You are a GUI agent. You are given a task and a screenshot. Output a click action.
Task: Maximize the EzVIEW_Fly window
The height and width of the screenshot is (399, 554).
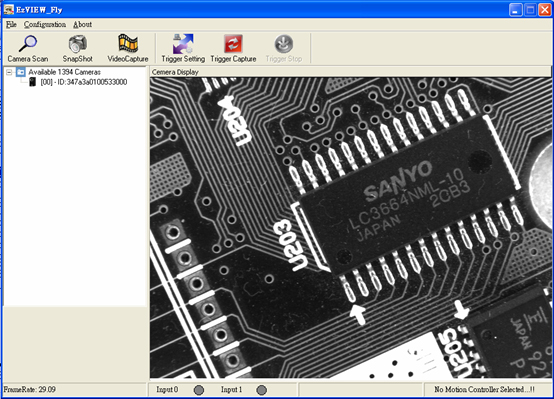[530, 10]
